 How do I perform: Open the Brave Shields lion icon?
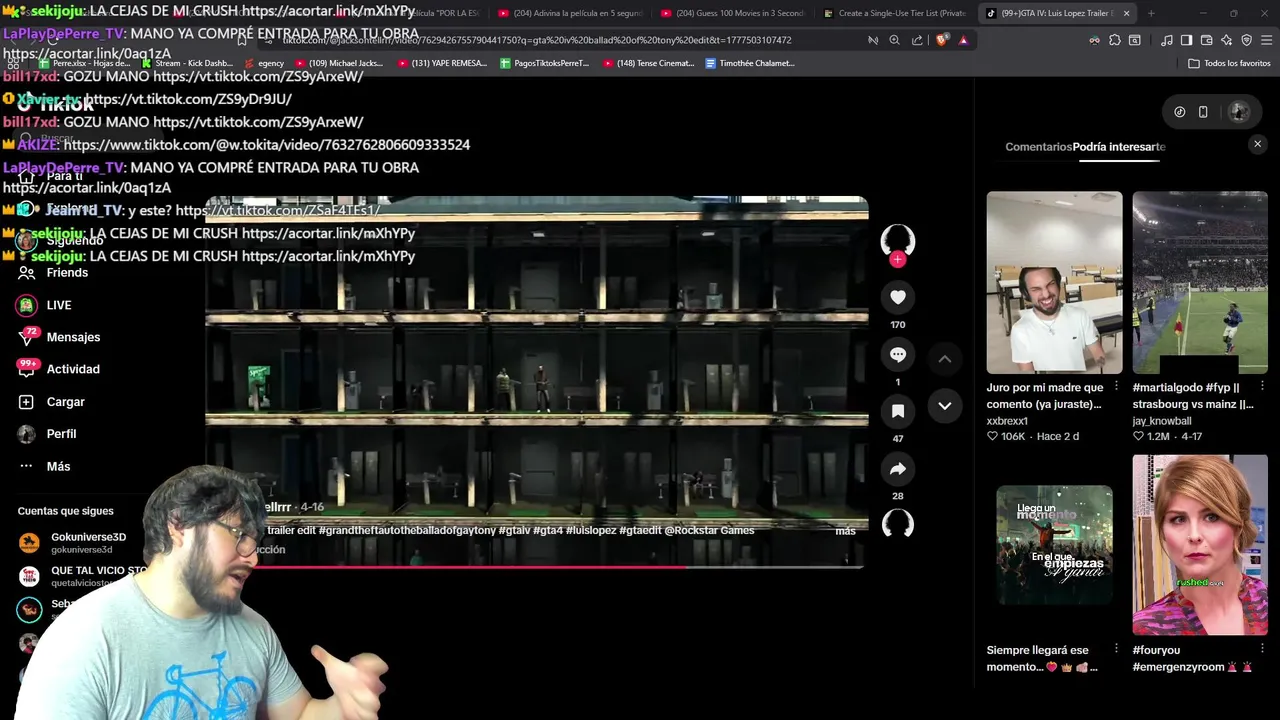(x=942, y=40)
